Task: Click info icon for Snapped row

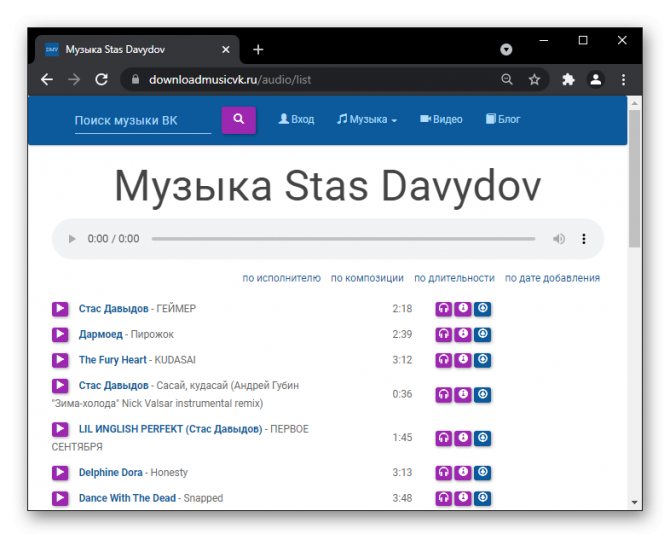Action: coord(463,498)
